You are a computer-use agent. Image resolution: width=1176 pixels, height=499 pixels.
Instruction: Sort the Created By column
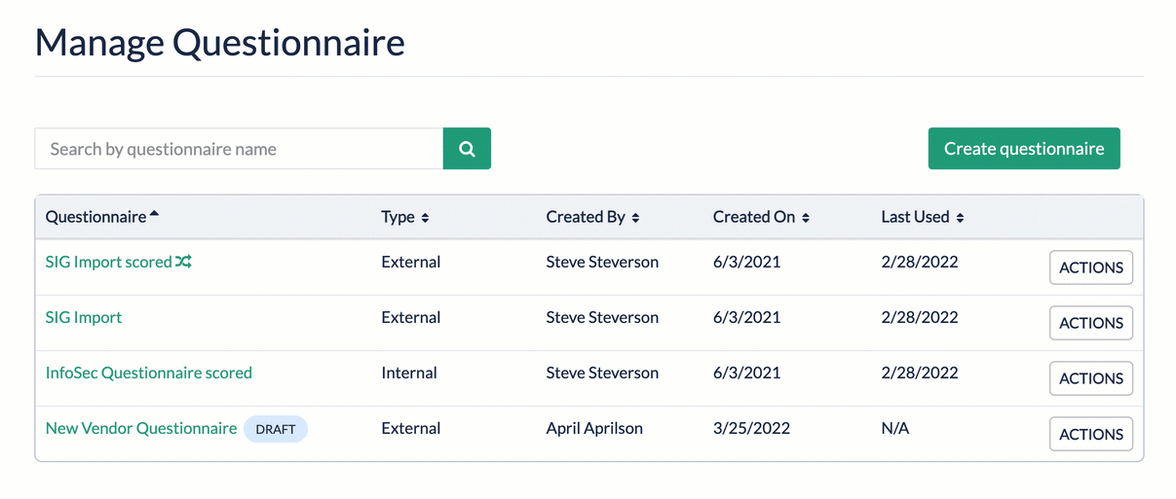click(636, 217)
